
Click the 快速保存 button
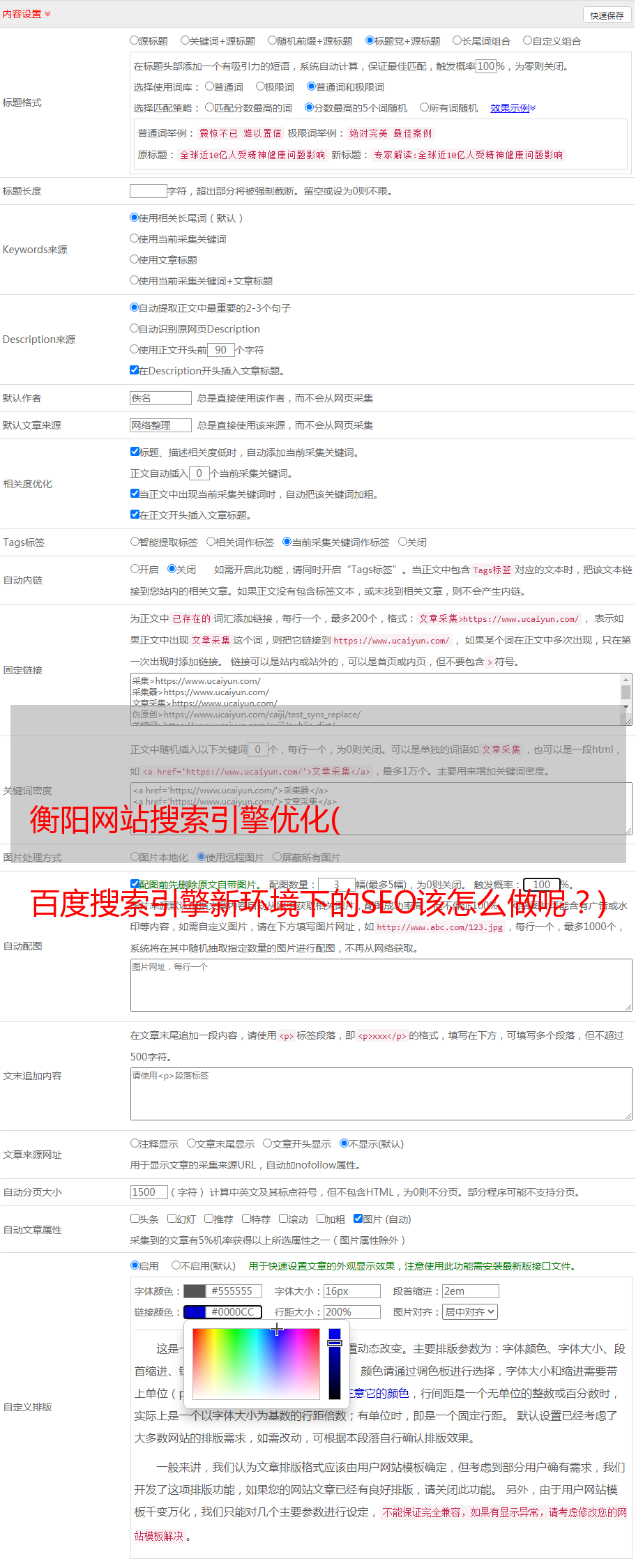[x=606, y=15]
